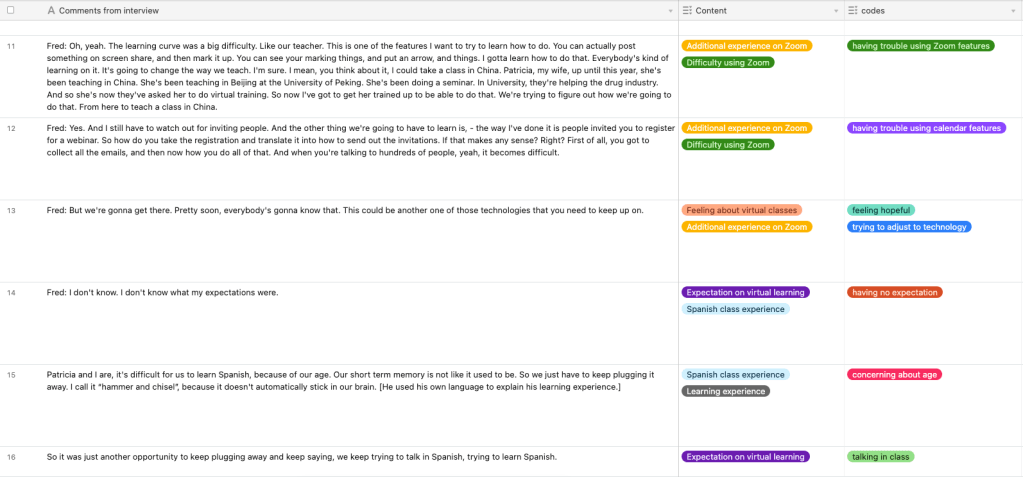
Task: Click the multi-select icon in codes header
Action: tap(852, 10)
